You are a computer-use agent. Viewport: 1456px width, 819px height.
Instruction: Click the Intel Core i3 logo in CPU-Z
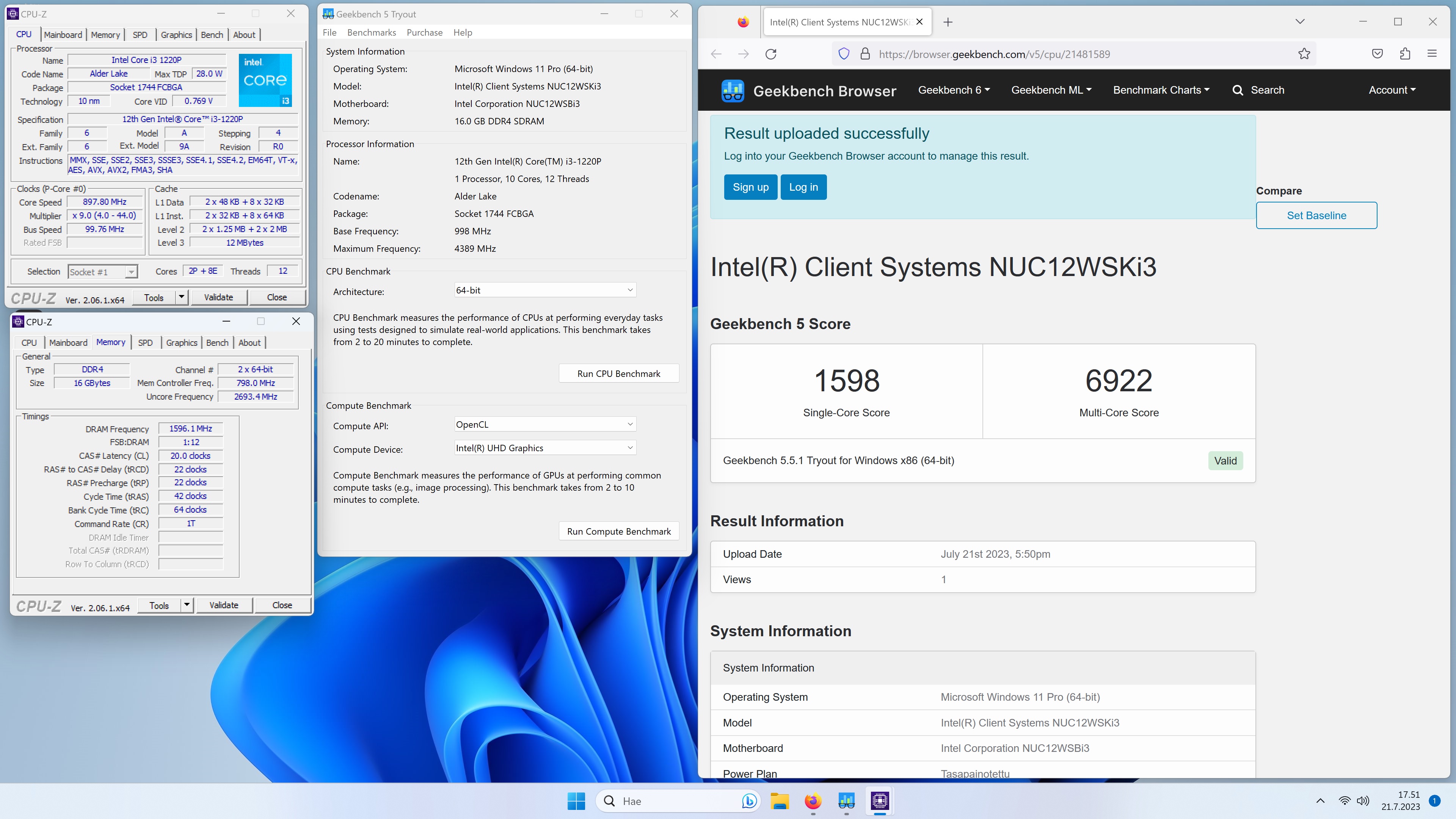coord(265,80)
